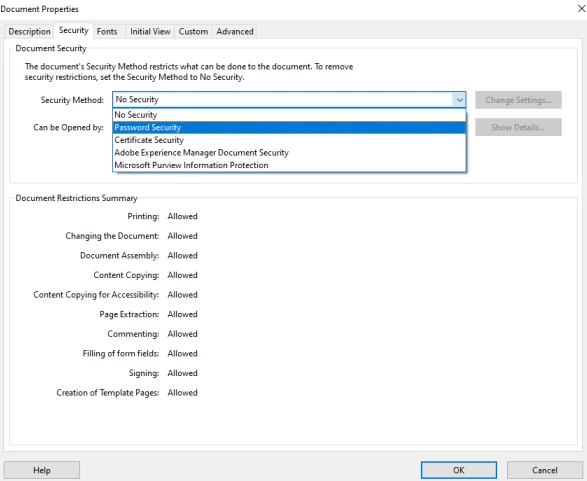Open Help for document properties
This screenshot has height=481, width=587.
pos(42,470)
